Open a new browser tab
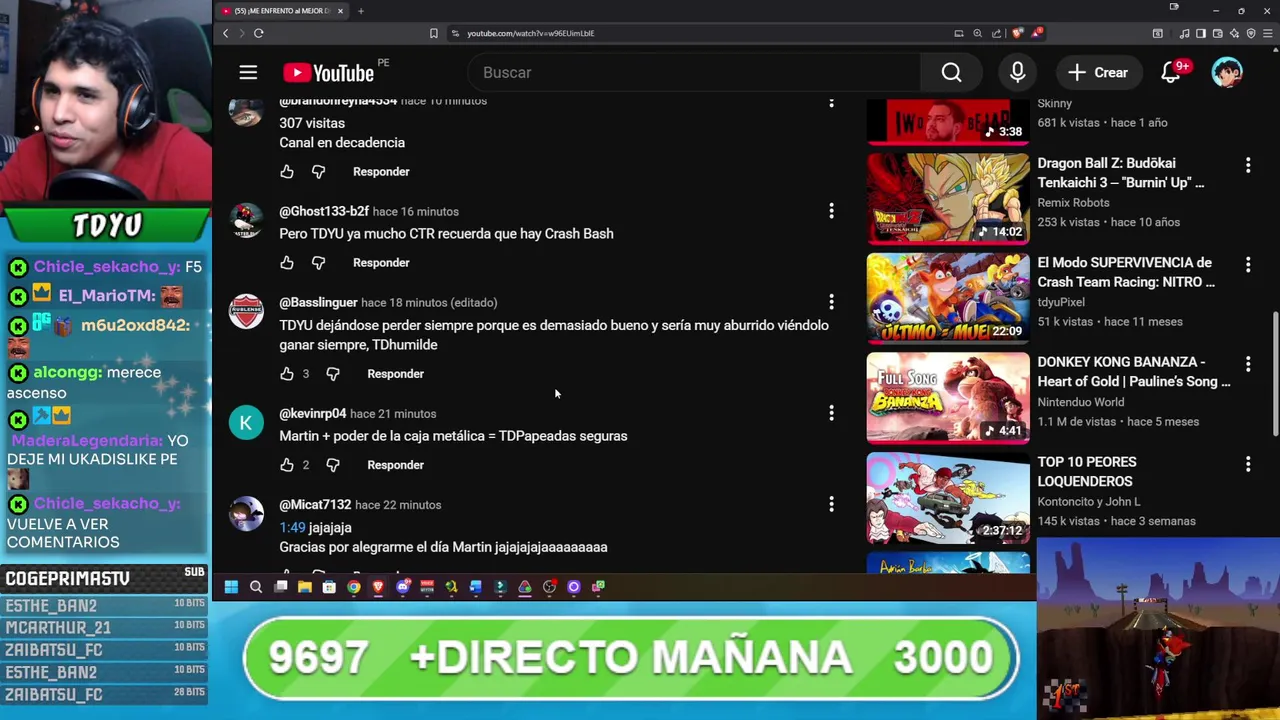This screenshot has width=1280, height=720. click(x=360, y=11)
